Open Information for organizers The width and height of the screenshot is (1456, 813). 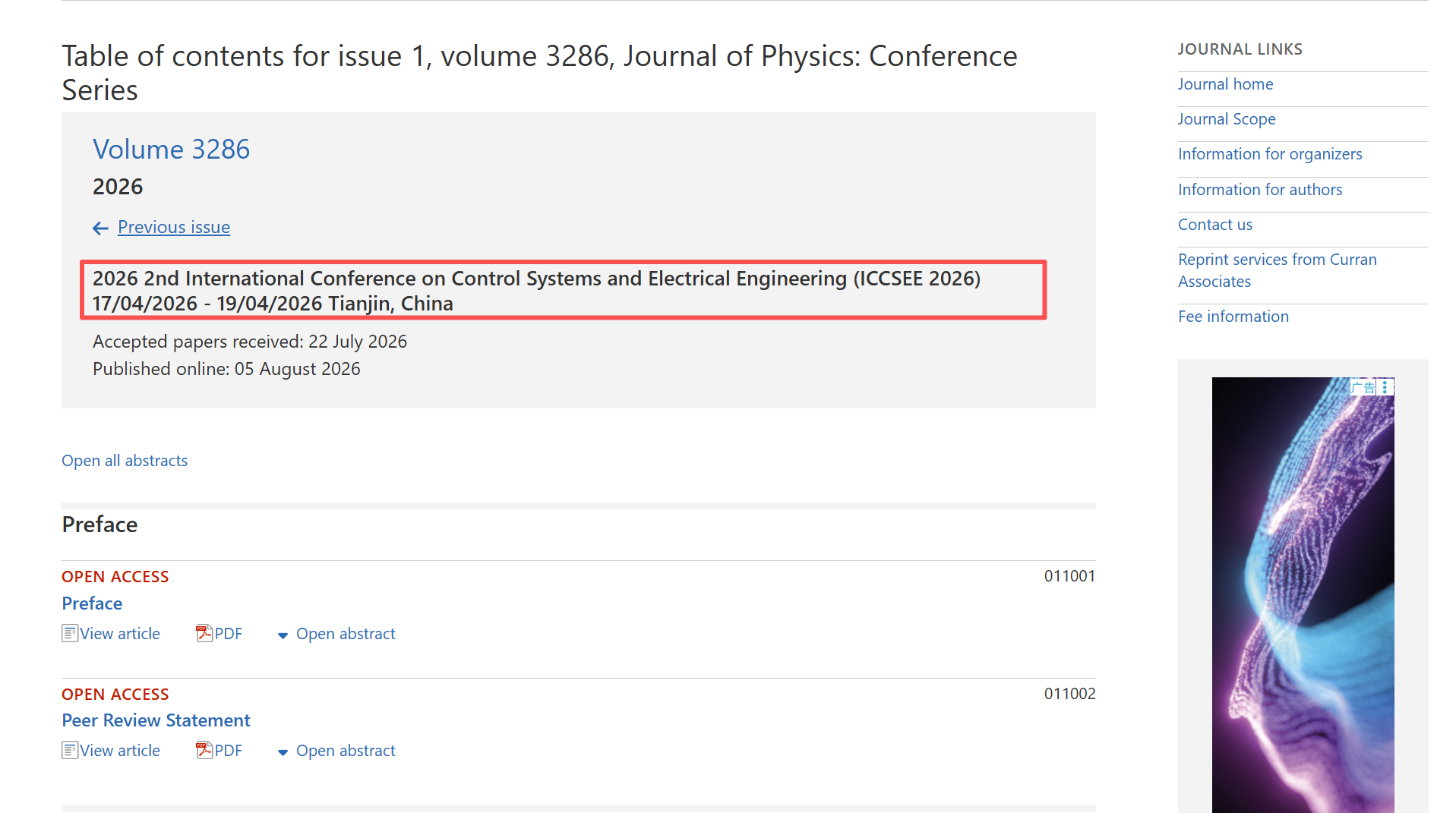coord(1270,154)
